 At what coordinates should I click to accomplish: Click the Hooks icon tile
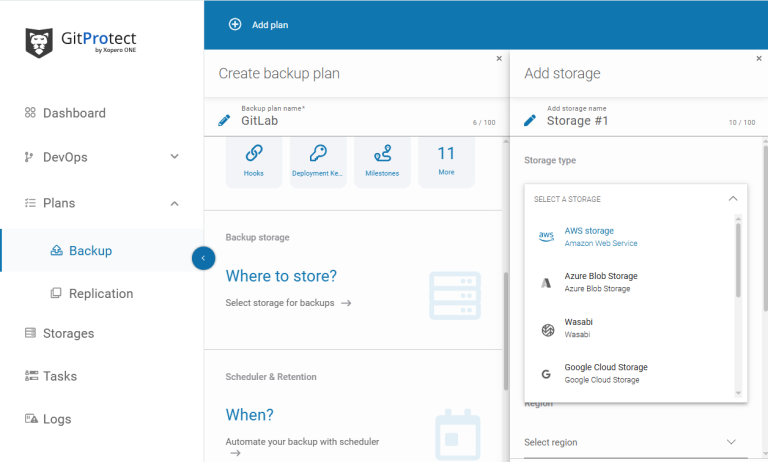(x=254, y=160)
